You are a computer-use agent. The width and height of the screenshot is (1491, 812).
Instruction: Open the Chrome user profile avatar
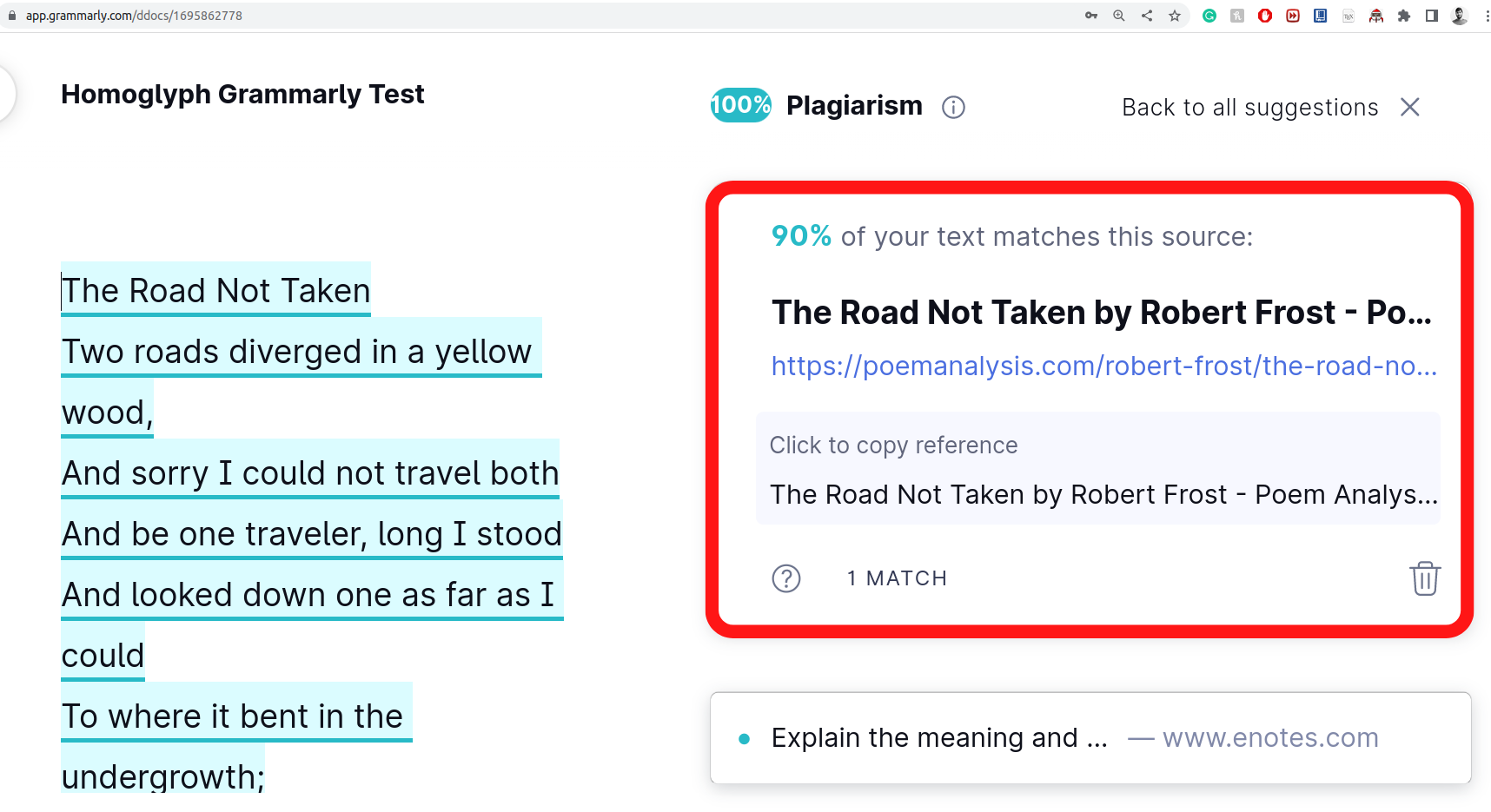[x=1459, y=16]
